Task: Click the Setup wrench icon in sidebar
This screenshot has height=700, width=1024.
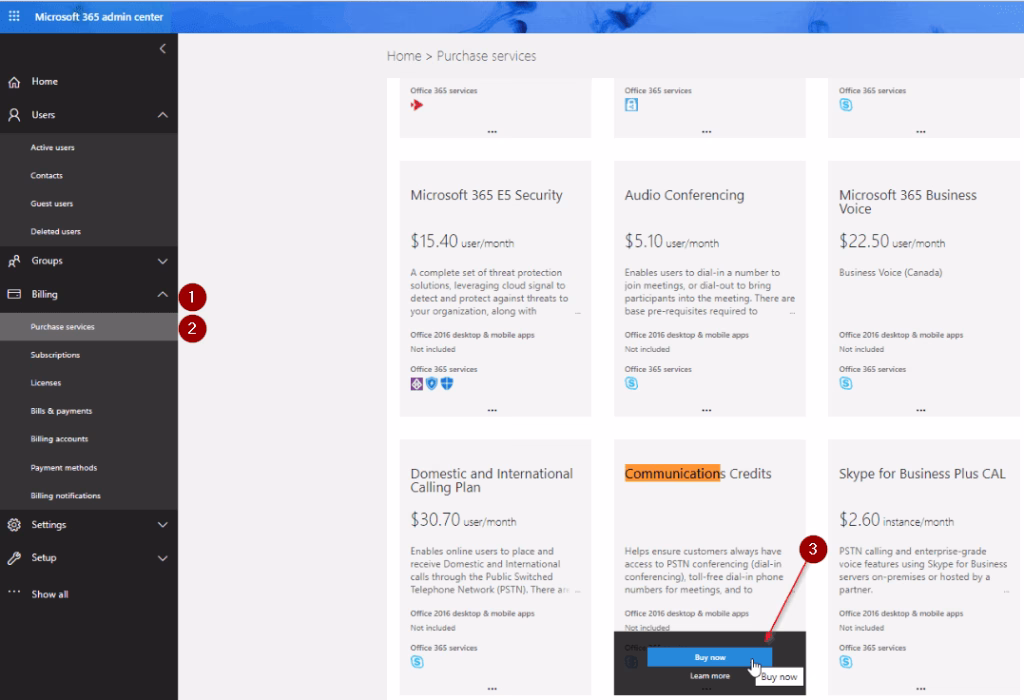Action: tap(14, 558)
